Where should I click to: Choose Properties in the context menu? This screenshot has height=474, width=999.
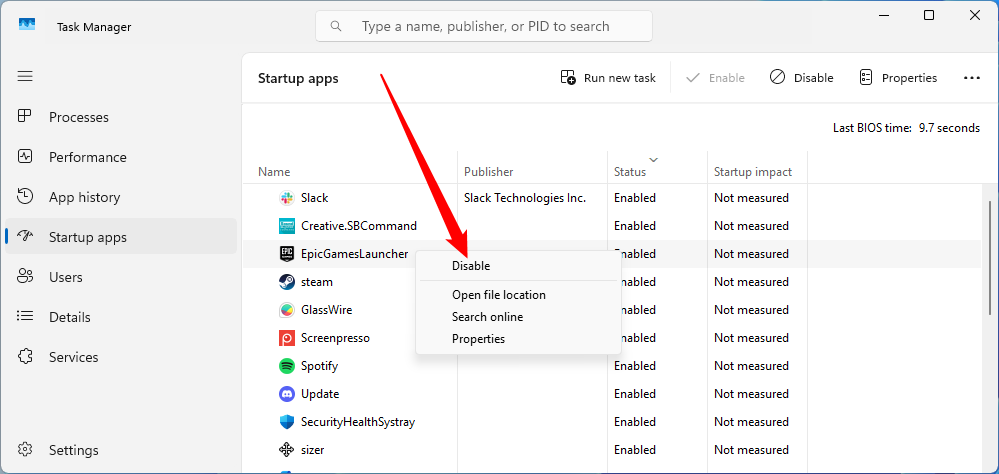pos(518,339)
